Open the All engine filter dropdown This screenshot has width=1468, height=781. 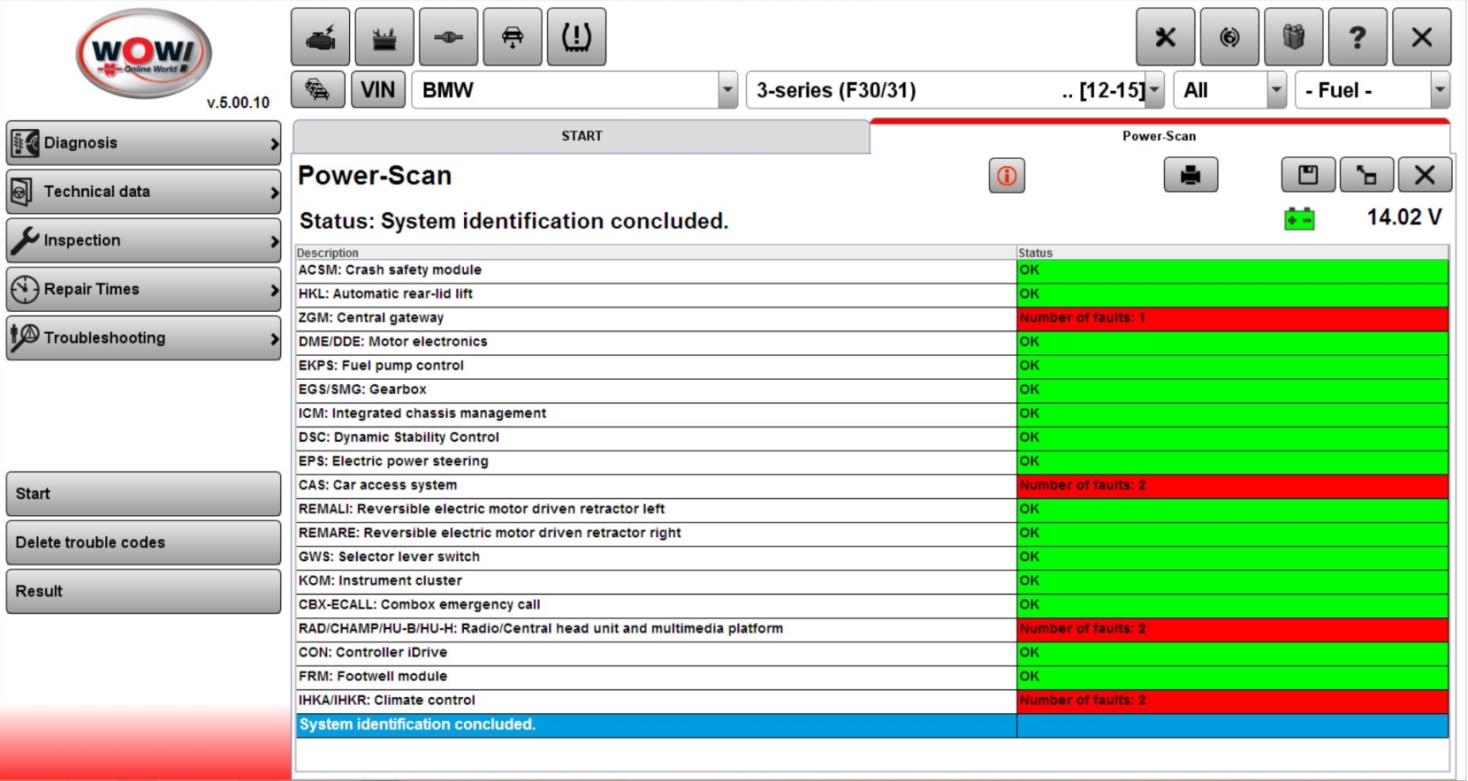1230,90
